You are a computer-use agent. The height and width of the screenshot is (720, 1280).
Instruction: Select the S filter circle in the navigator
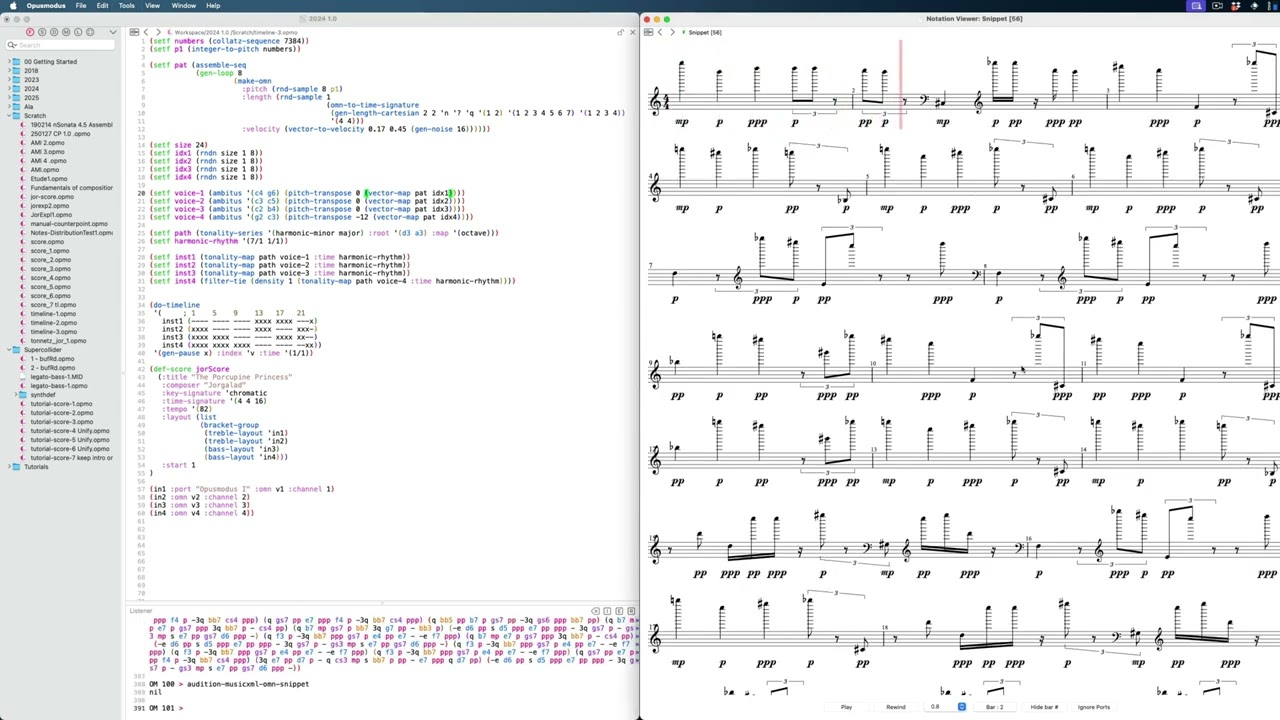point(42,32)
